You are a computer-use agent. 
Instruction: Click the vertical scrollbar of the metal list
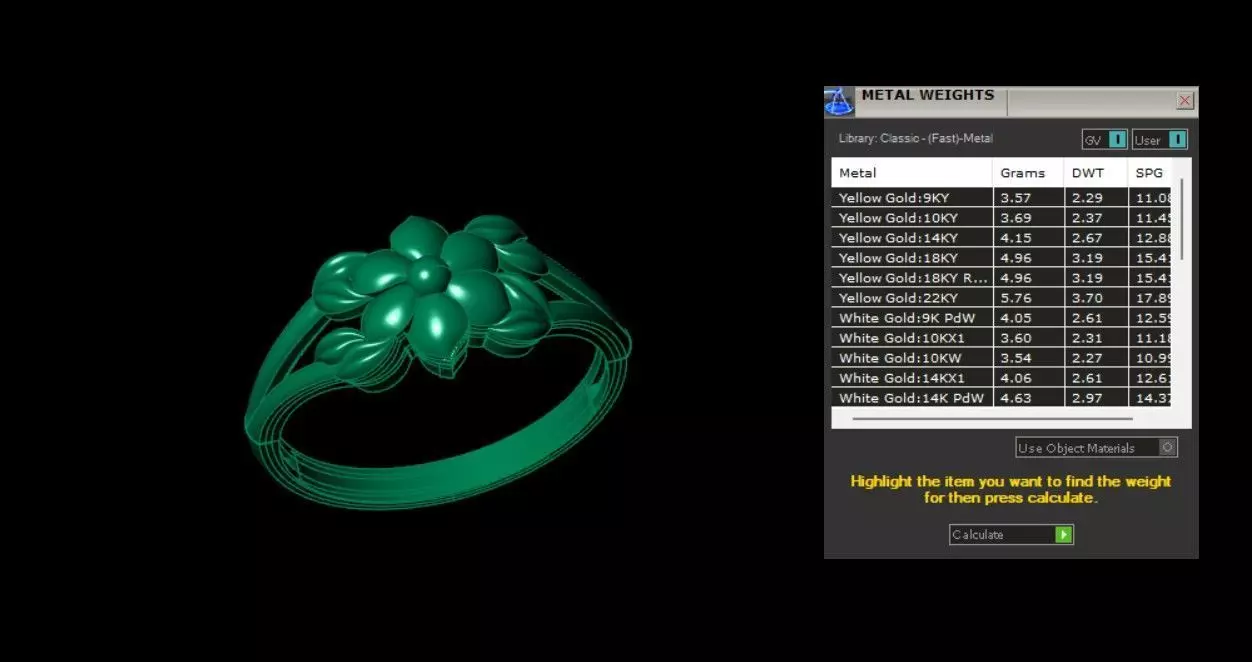click(1182, 219)
